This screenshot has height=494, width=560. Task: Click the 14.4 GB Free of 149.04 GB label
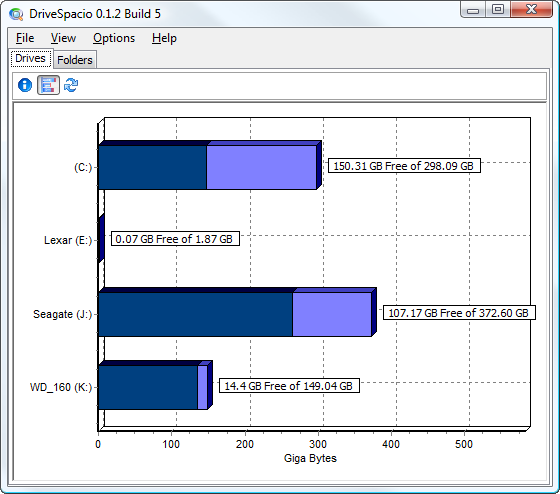[289, 386]
